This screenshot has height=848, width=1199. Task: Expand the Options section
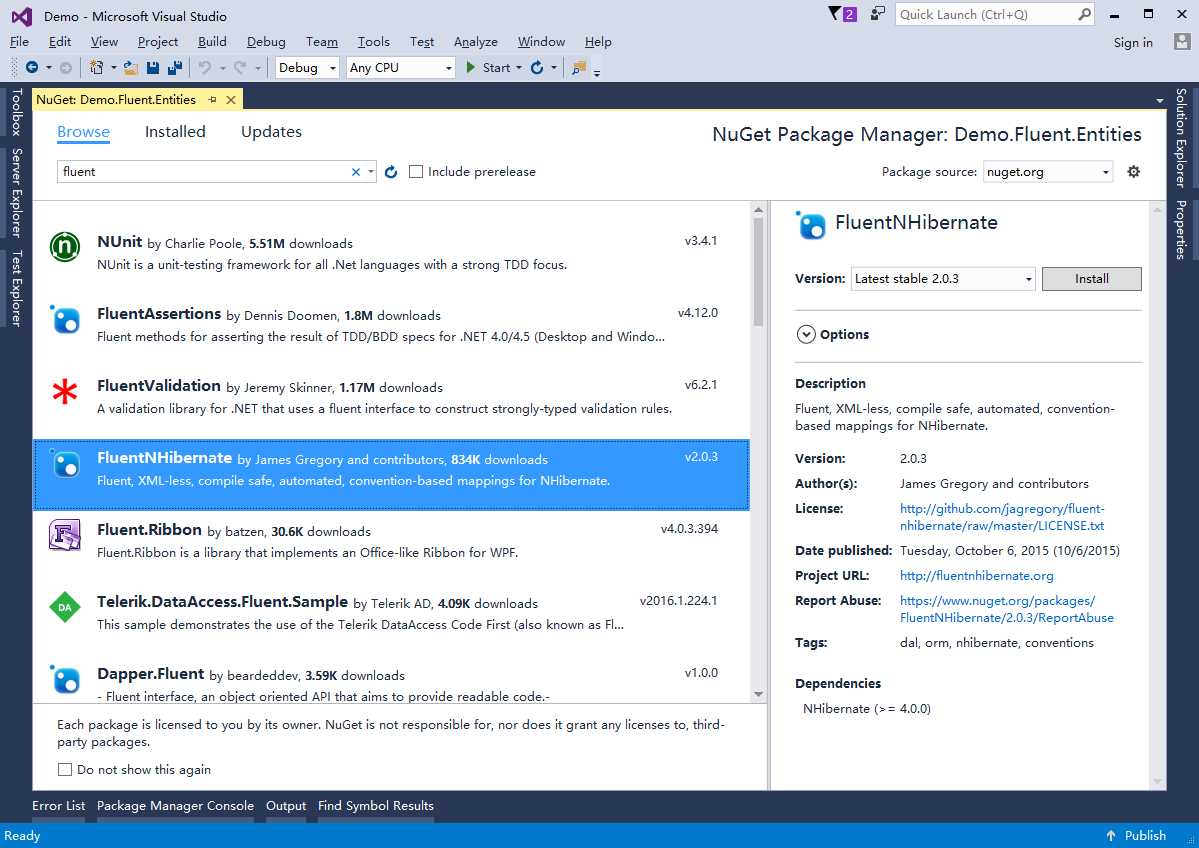[806, 334]
